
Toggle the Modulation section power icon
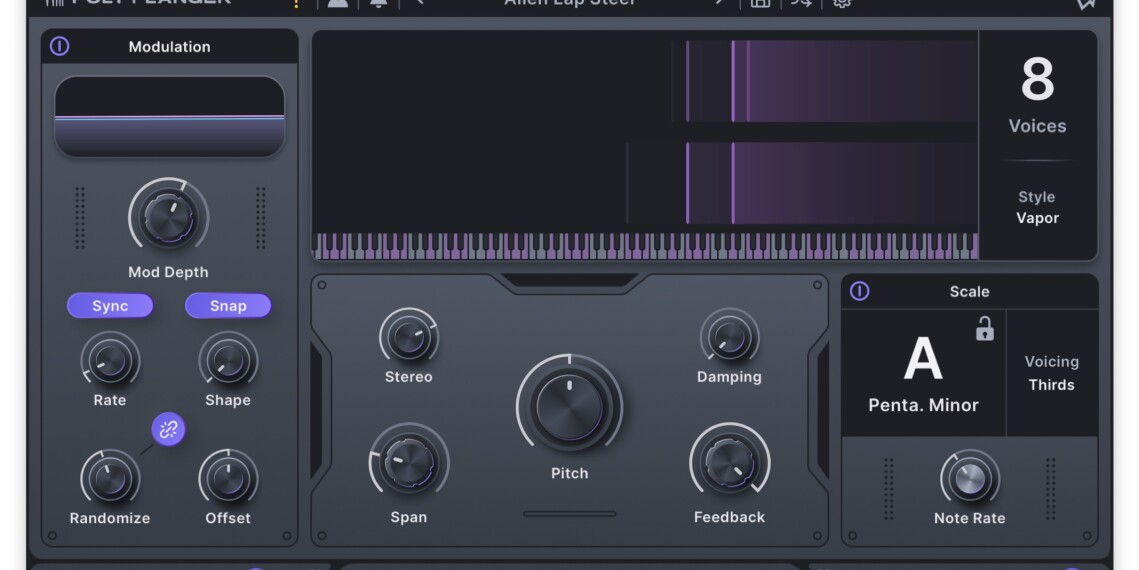pos(60,46)
